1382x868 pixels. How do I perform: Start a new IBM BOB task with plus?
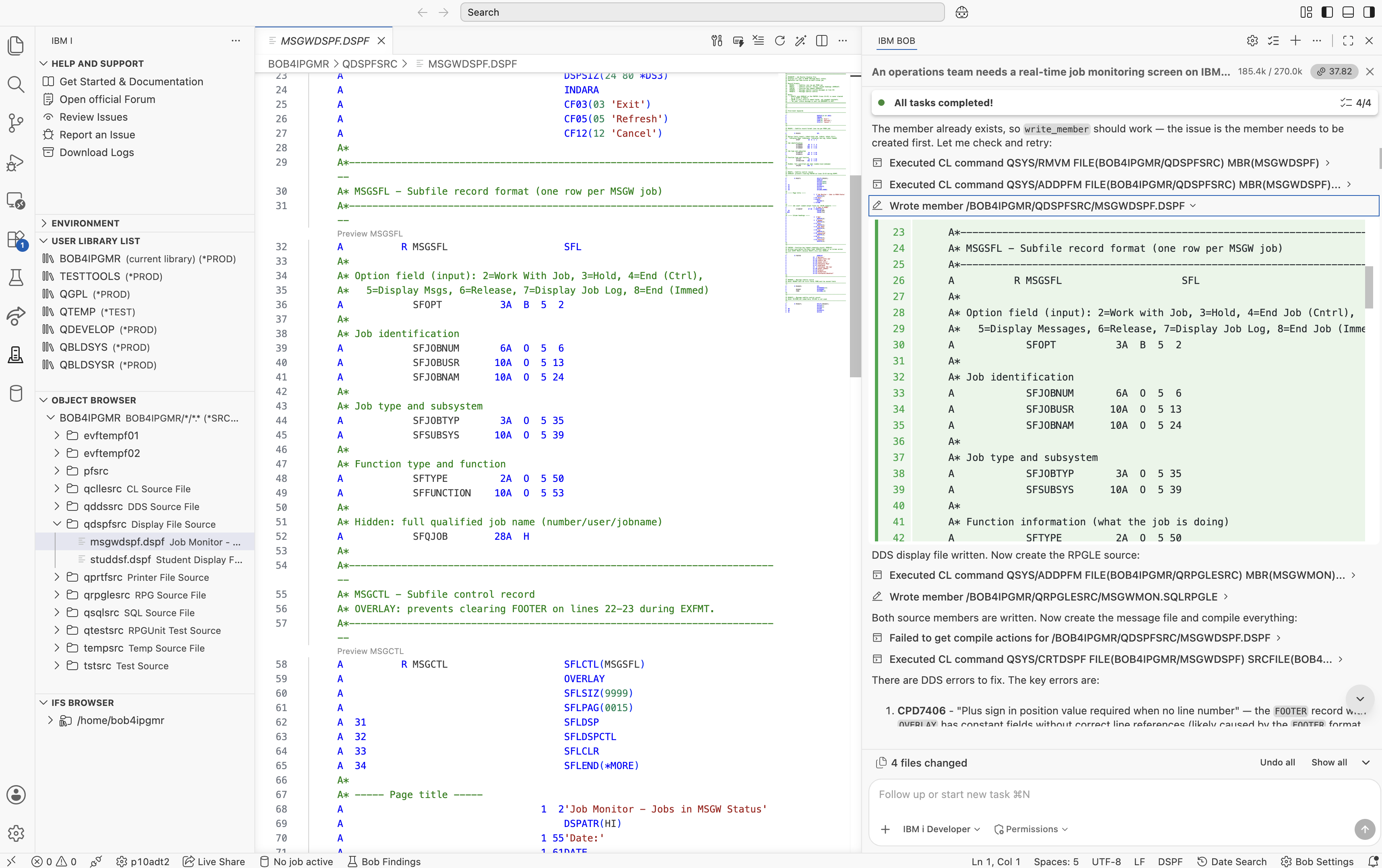point(1295,41)
